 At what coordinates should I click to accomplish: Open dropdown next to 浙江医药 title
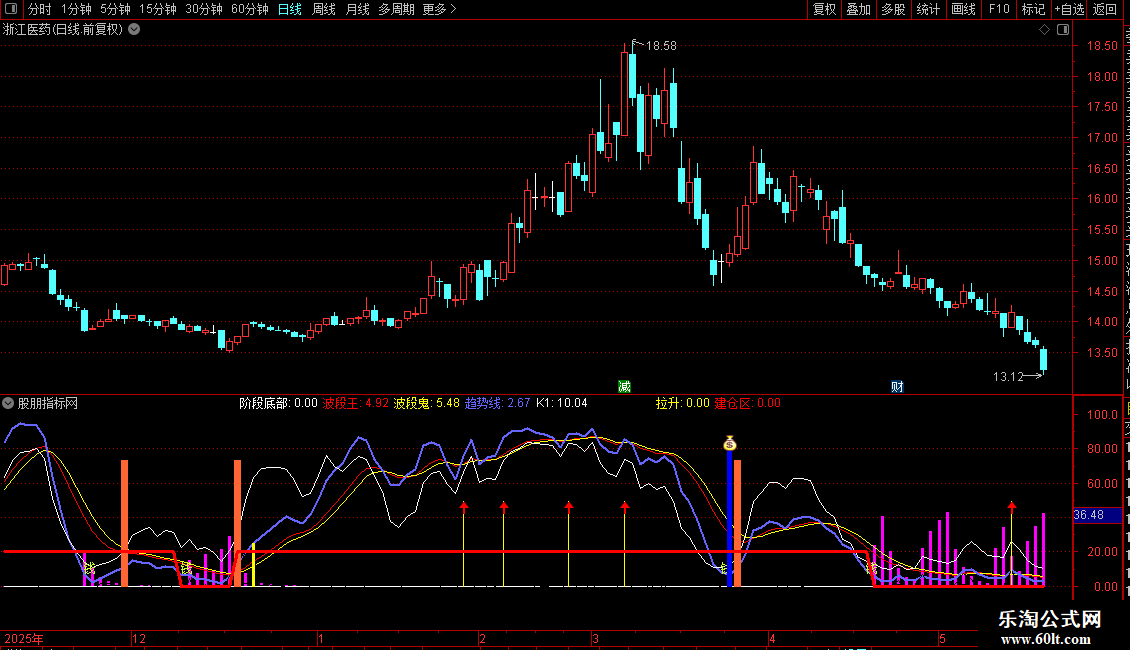coord(134,30)
